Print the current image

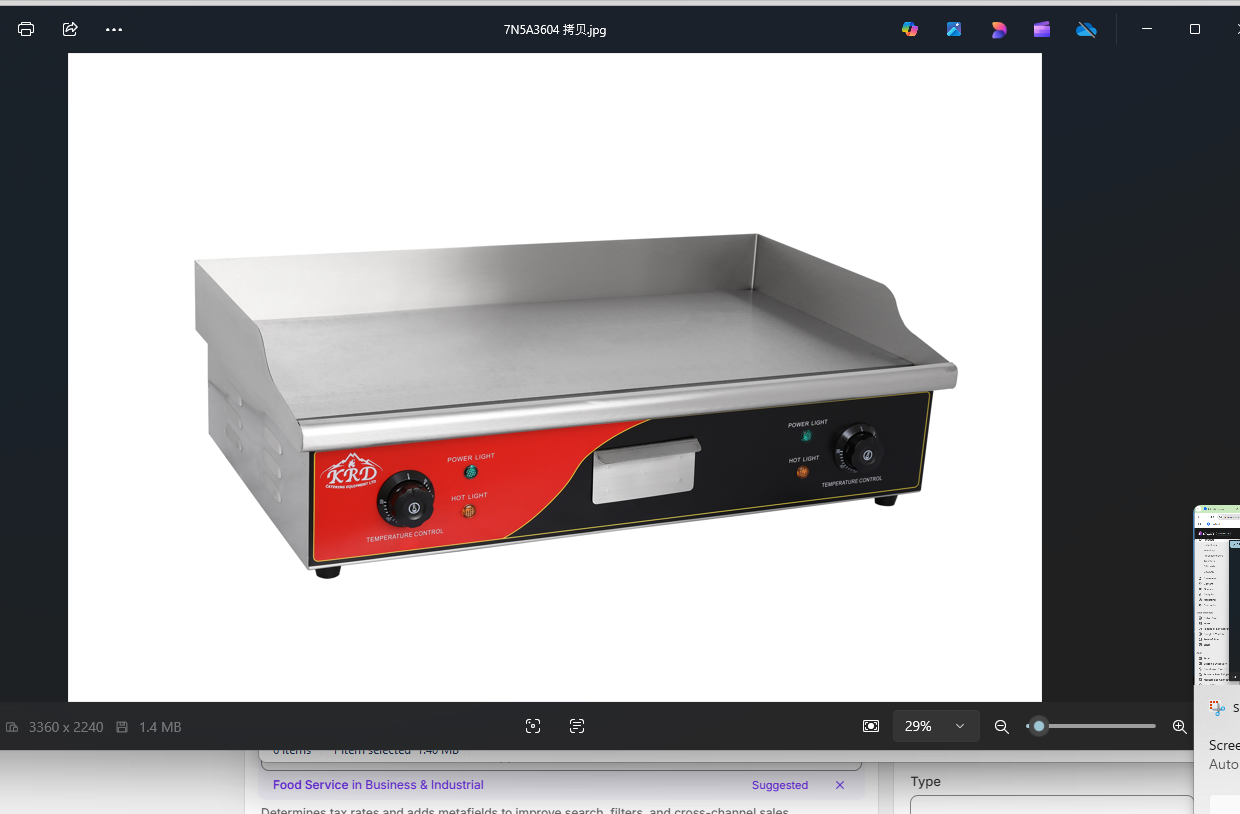[25, 29]
